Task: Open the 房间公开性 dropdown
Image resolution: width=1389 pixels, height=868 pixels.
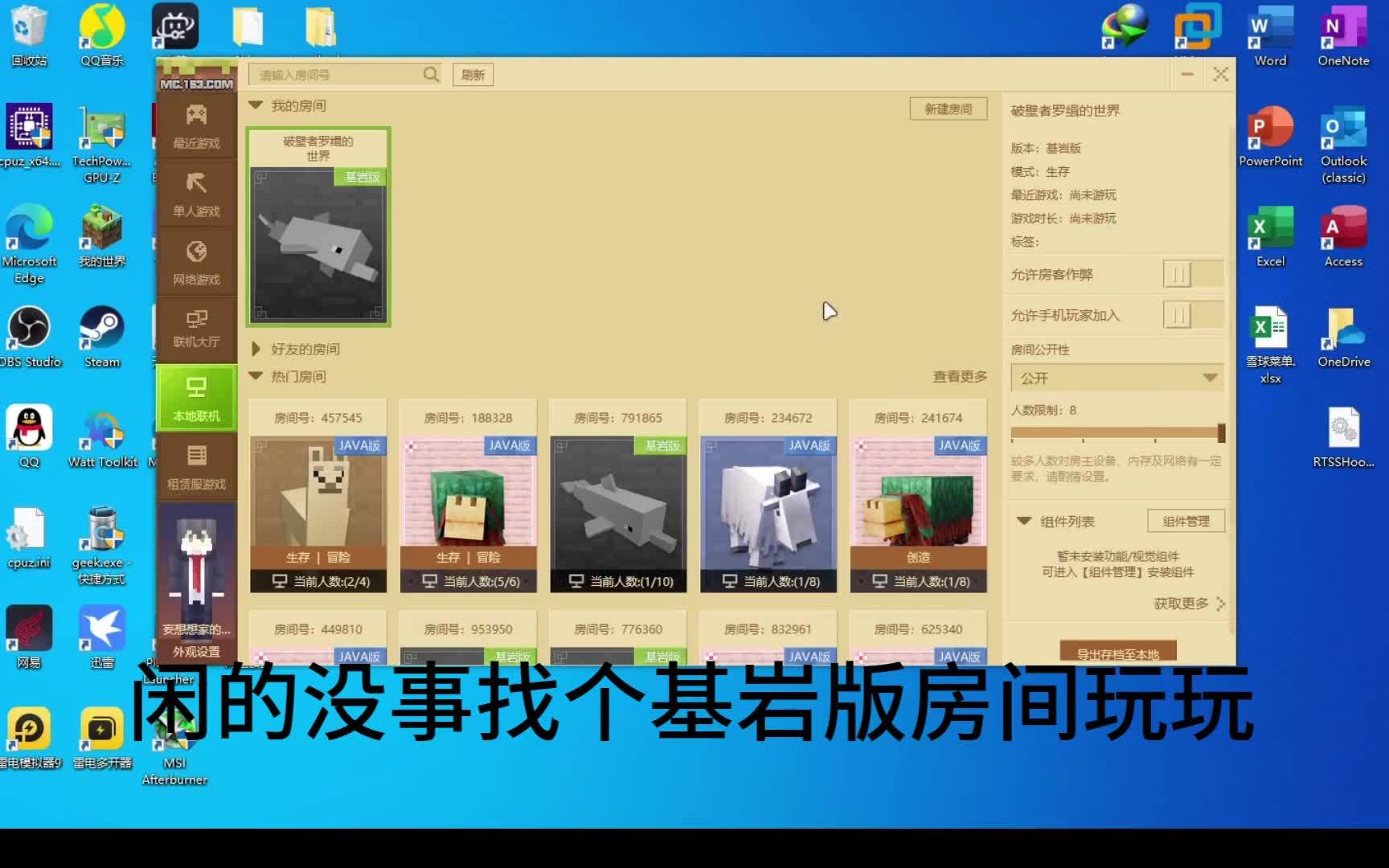Action: tap(1117, 378)
